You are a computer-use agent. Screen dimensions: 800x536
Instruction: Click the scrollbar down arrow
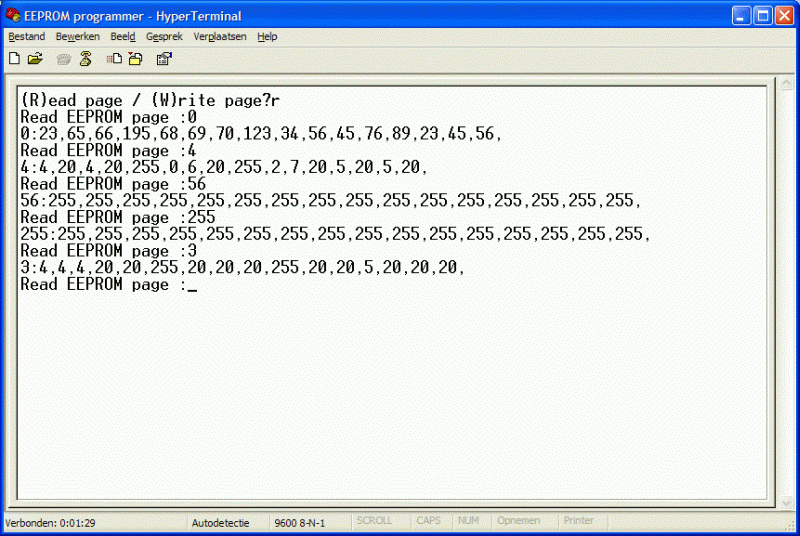coord(786,502)
